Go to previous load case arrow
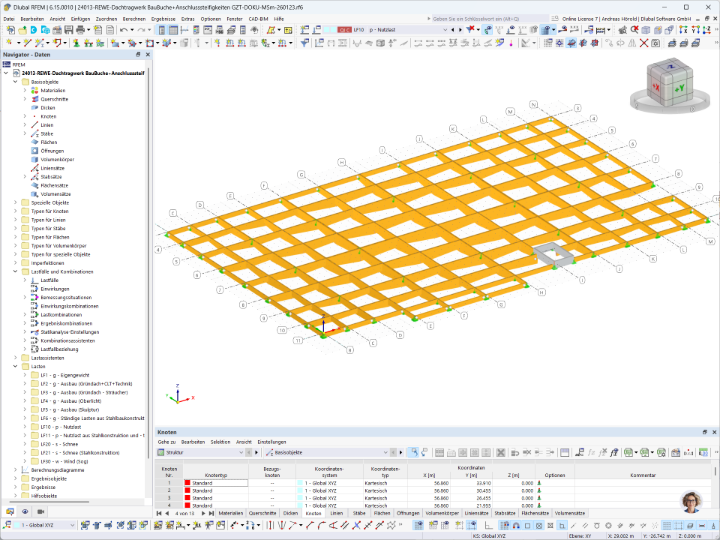This screenshot has height=540, width=720. point(453,30)
